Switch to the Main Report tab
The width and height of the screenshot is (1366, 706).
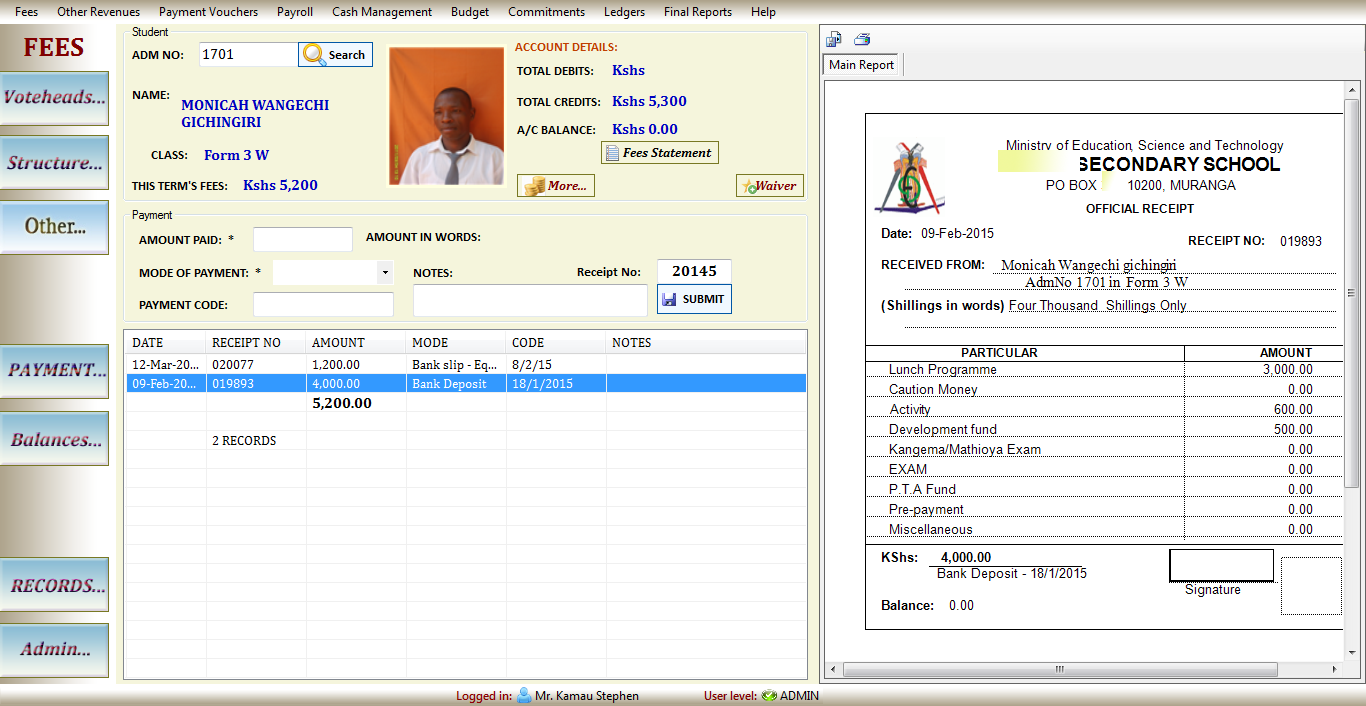click(862, 63)
